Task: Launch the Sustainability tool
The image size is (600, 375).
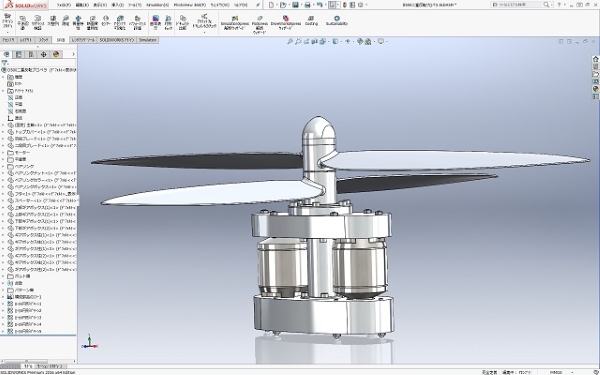Action: point(337,21)
